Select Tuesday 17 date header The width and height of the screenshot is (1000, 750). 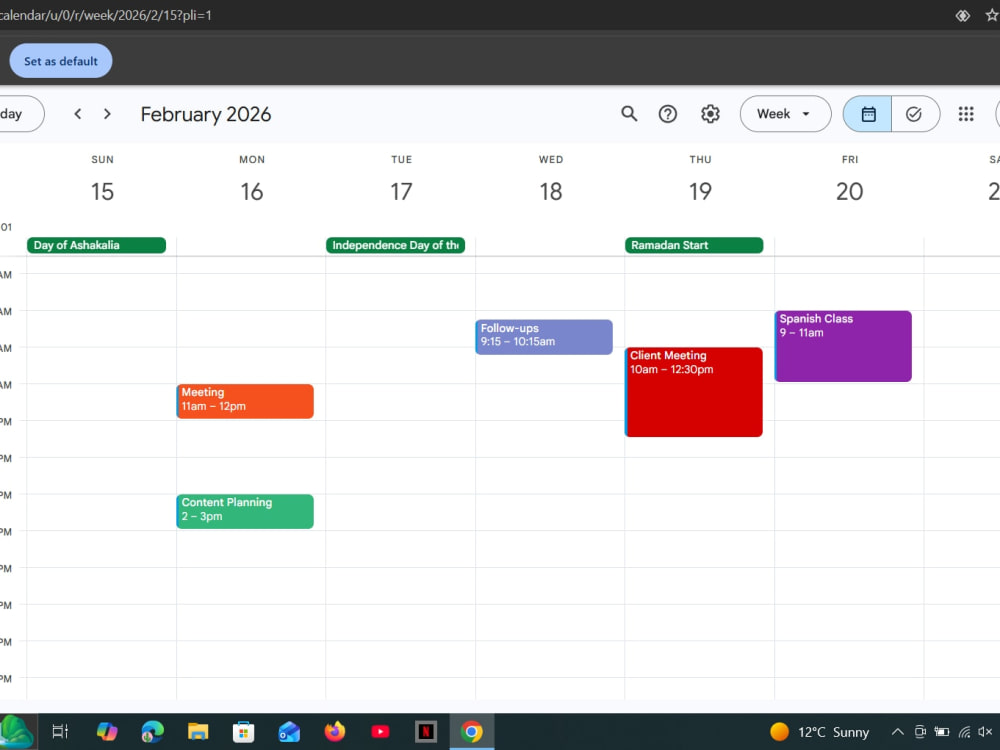pos(401,191)
